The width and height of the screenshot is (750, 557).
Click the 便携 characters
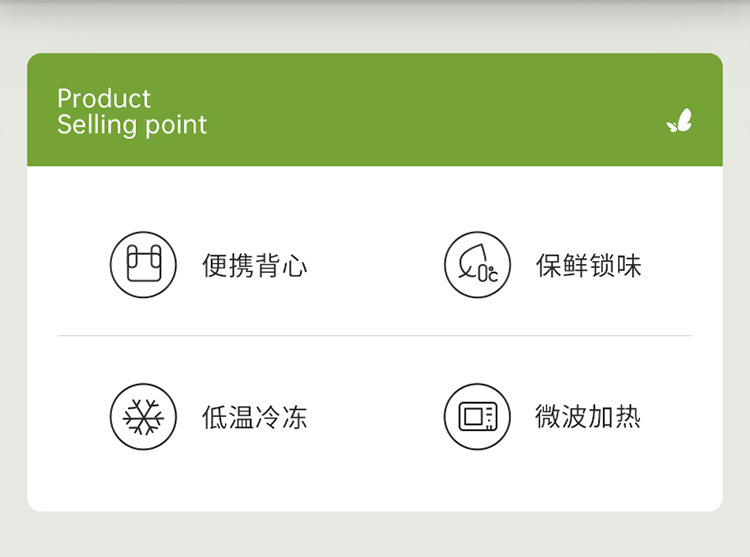coord(228,265)
